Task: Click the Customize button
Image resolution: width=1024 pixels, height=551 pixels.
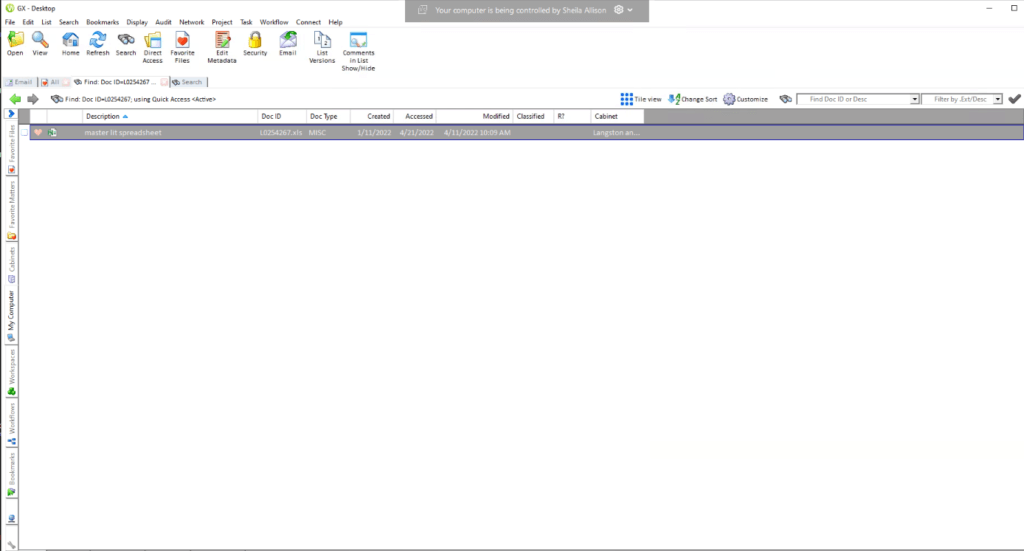Action: click(x=745, y=99)
